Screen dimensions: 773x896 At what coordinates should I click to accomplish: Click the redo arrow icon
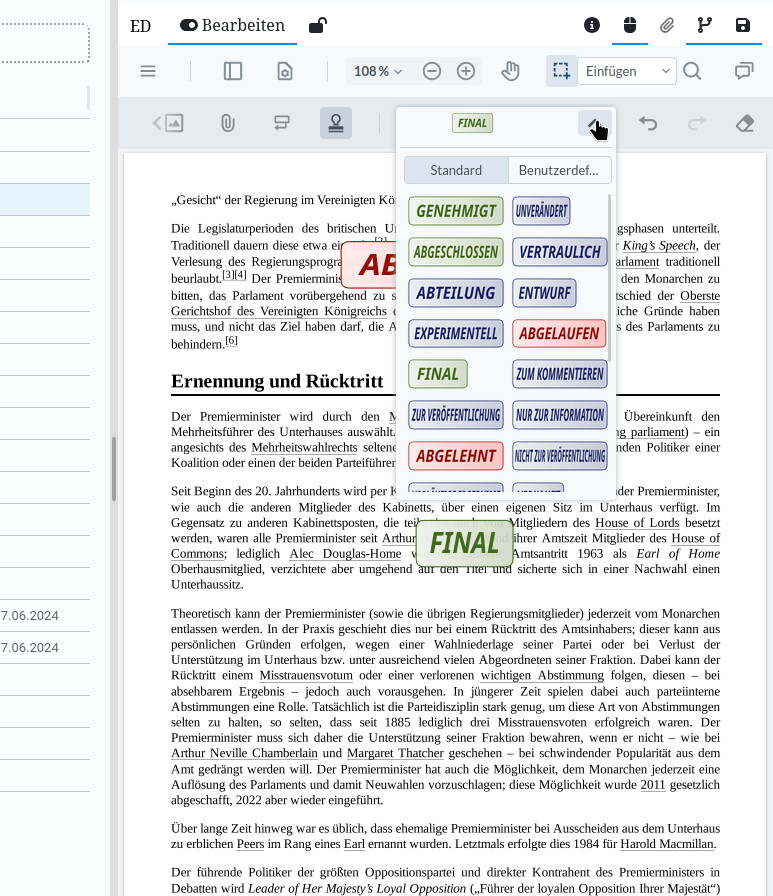point(696,123)
